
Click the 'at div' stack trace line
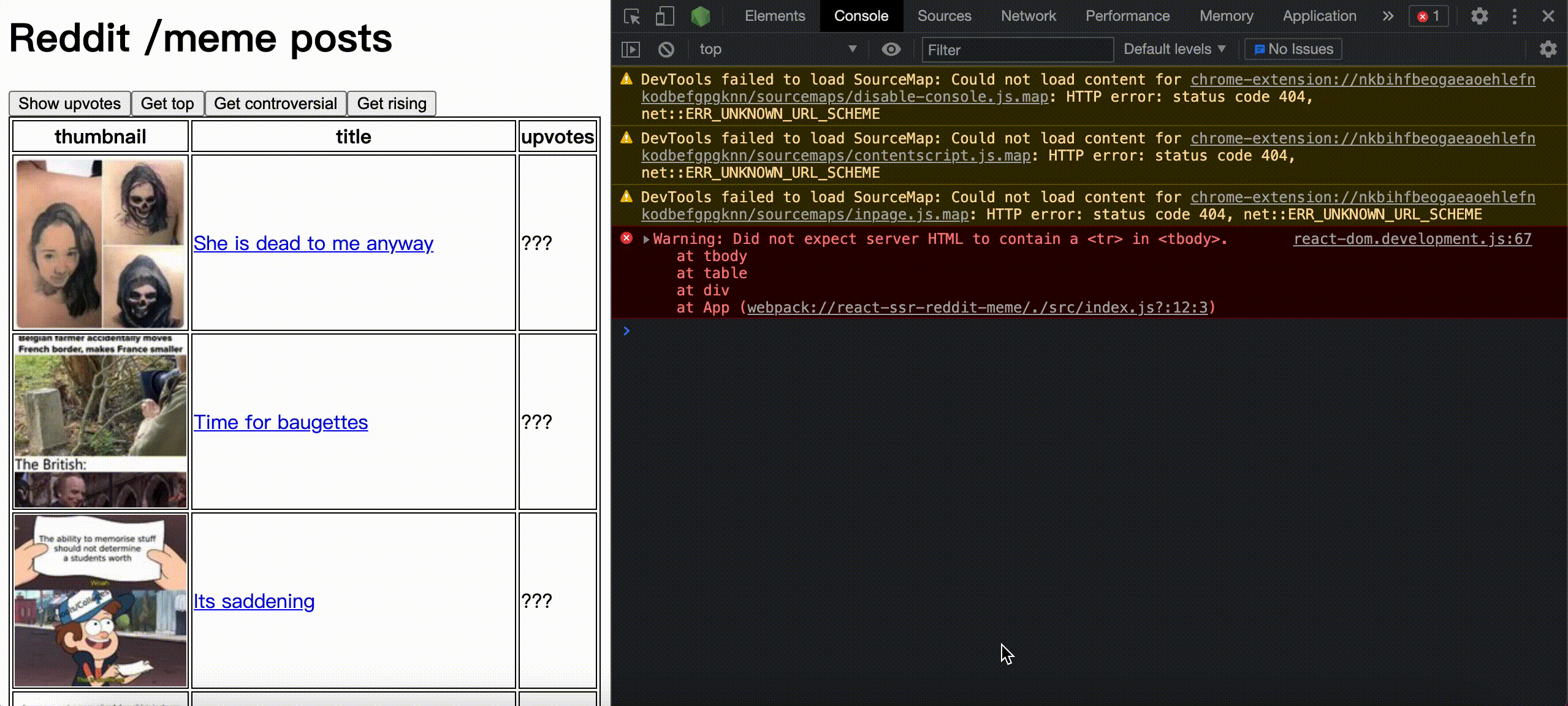point(702,290)
